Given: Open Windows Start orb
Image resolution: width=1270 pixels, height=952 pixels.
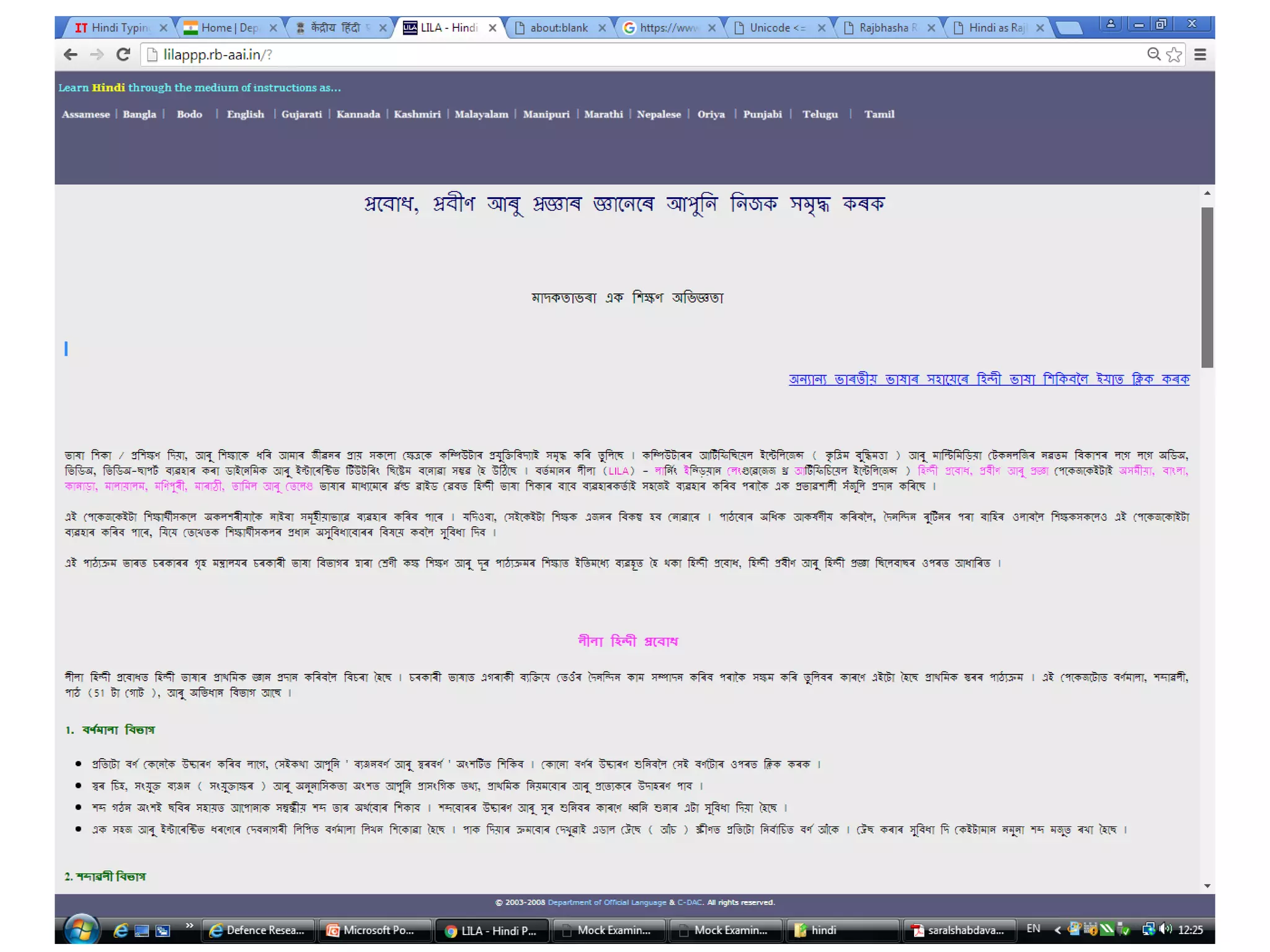Looking at the screenshot, I should pyautogui.click(x=81, y=930).
